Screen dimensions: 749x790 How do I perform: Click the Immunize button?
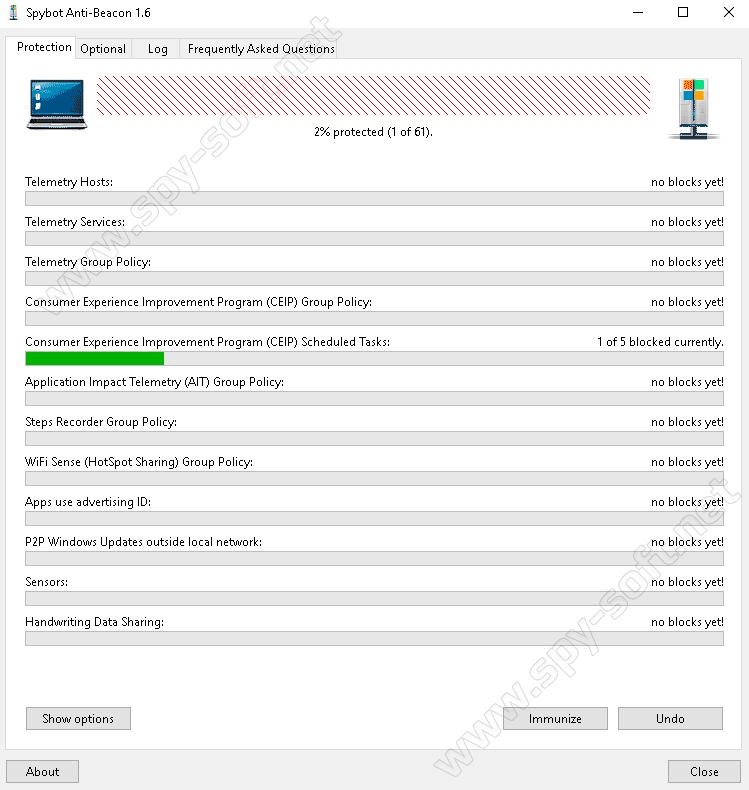555,718
